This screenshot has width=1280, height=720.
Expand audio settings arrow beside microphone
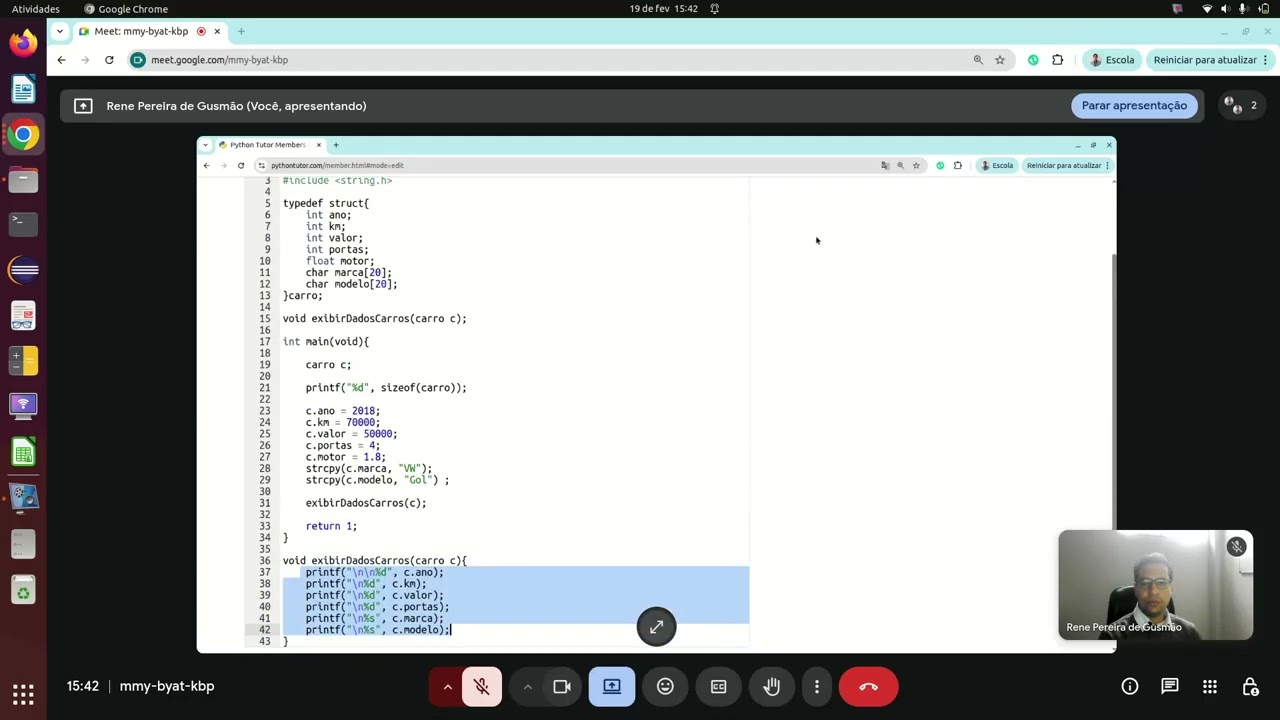tap(447, 686)
